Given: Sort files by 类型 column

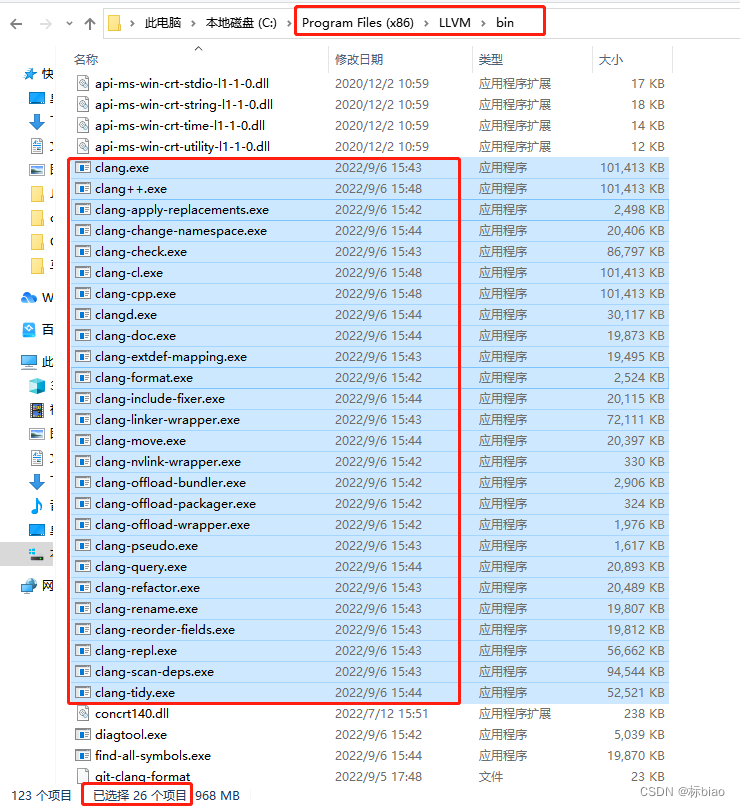Looking at the screenshot, I should coord(490,60).
